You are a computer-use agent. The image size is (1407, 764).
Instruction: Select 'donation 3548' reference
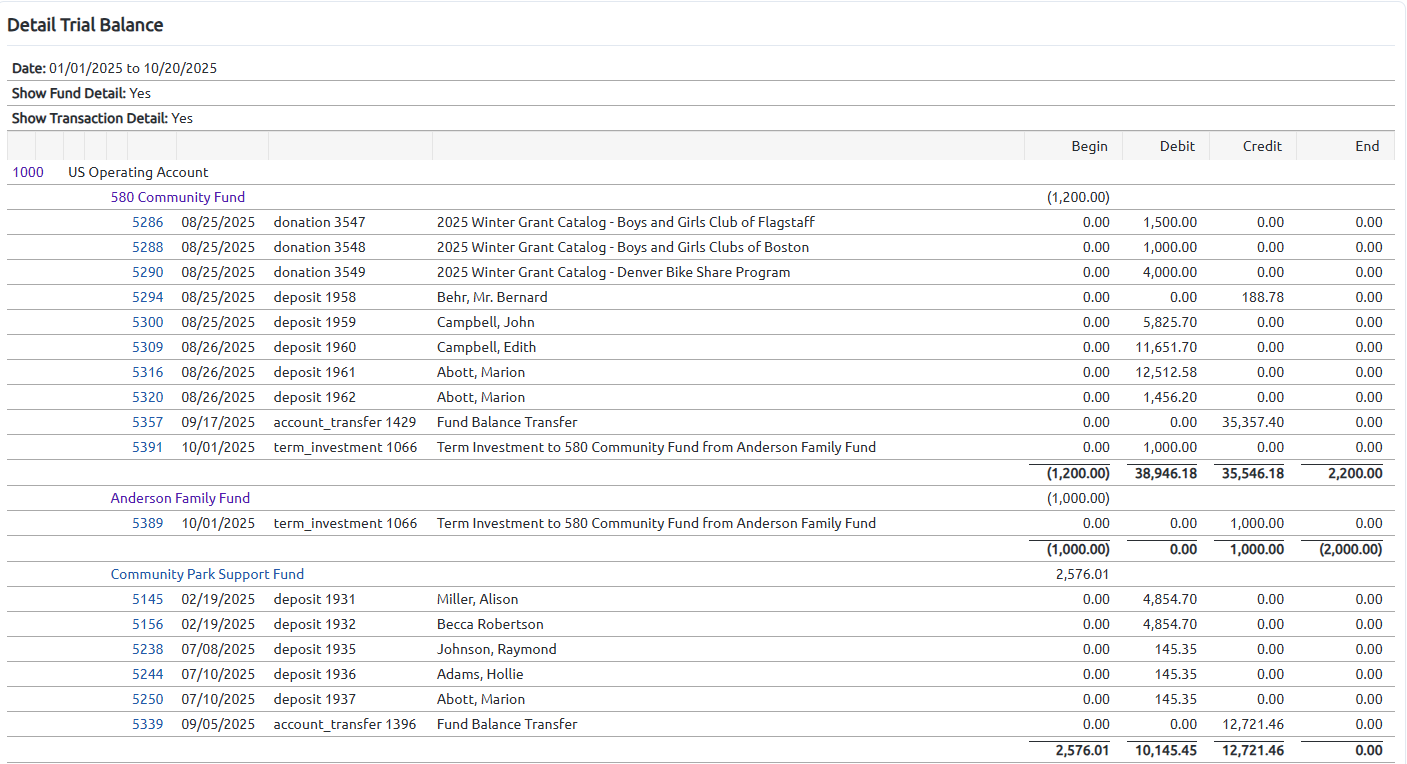(320, 247)
